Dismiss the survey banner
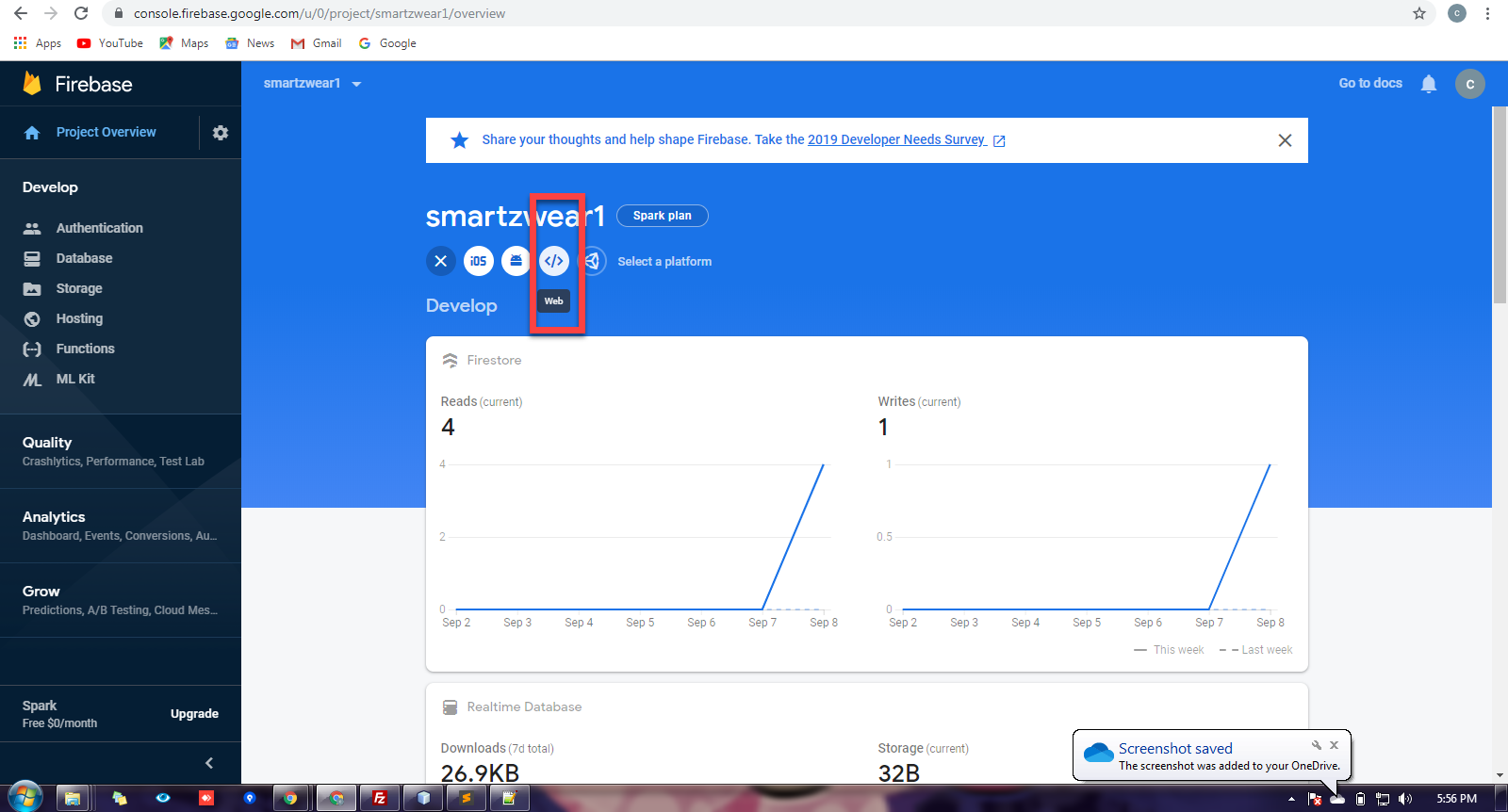The height and width of the screenshot is (812, 1508). (1285, 140)
